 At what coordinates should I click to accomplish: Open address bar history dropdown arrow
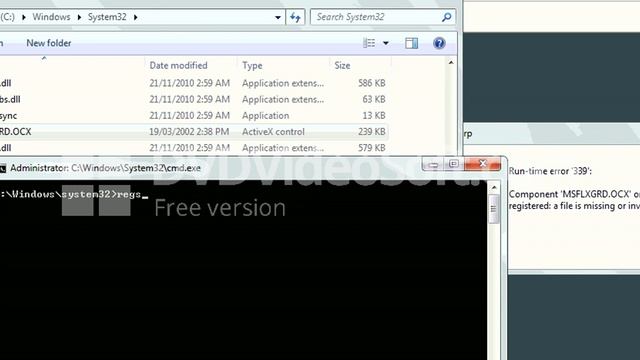pos(278,18)
